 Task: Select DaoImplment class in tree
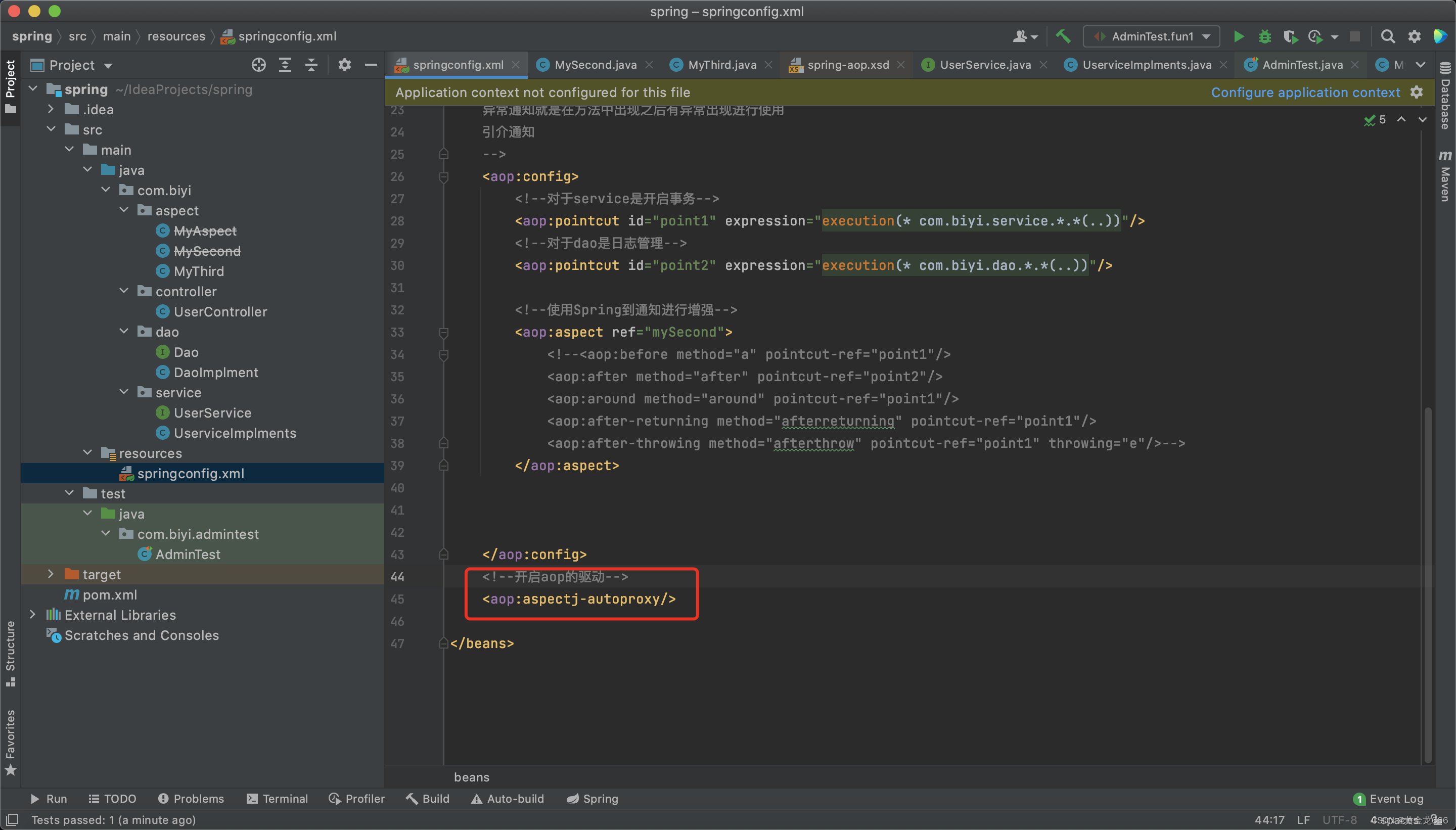point(215,372)
